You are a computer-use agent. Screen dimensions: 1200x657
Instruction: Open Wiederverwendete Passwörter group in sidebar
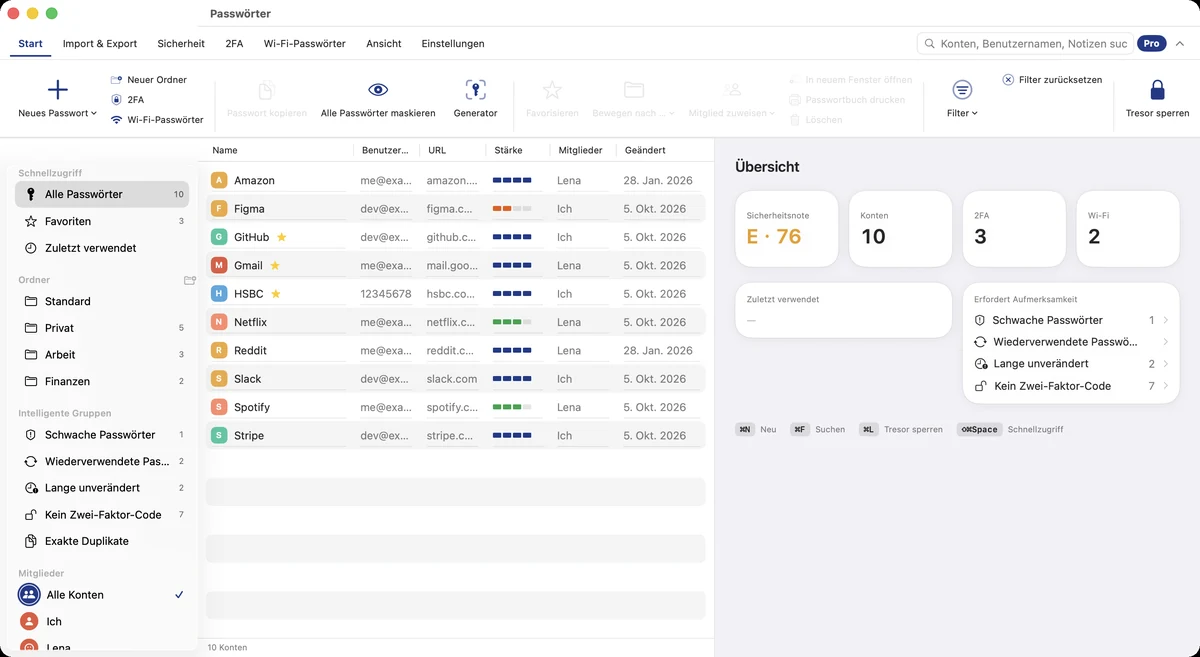(x=102, y=461)
